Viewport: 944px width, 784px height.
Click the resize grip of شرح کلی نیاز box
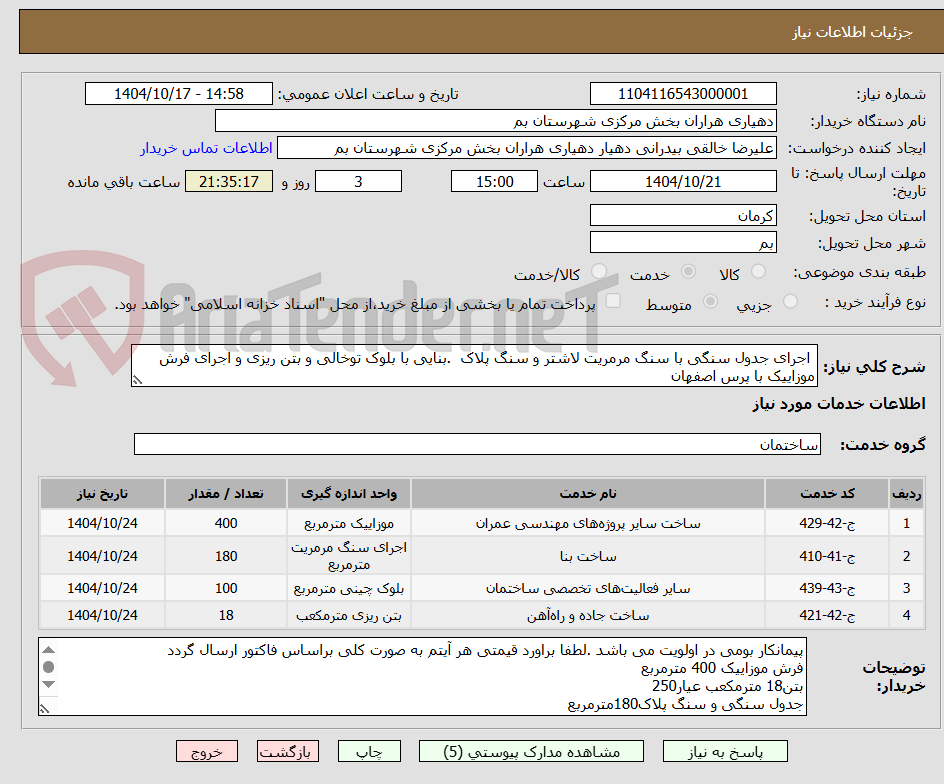point(137,380)
